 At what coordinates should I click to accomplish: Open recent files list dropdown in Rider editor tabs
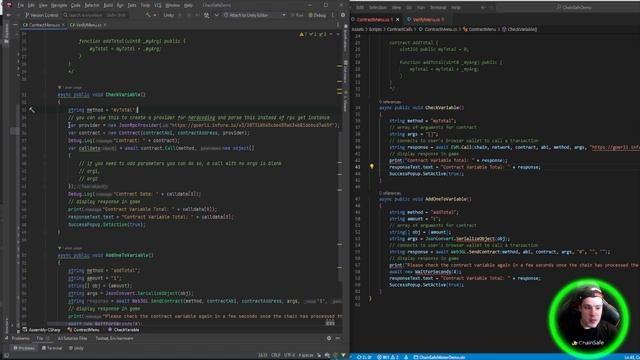click(x=338, y=25)
